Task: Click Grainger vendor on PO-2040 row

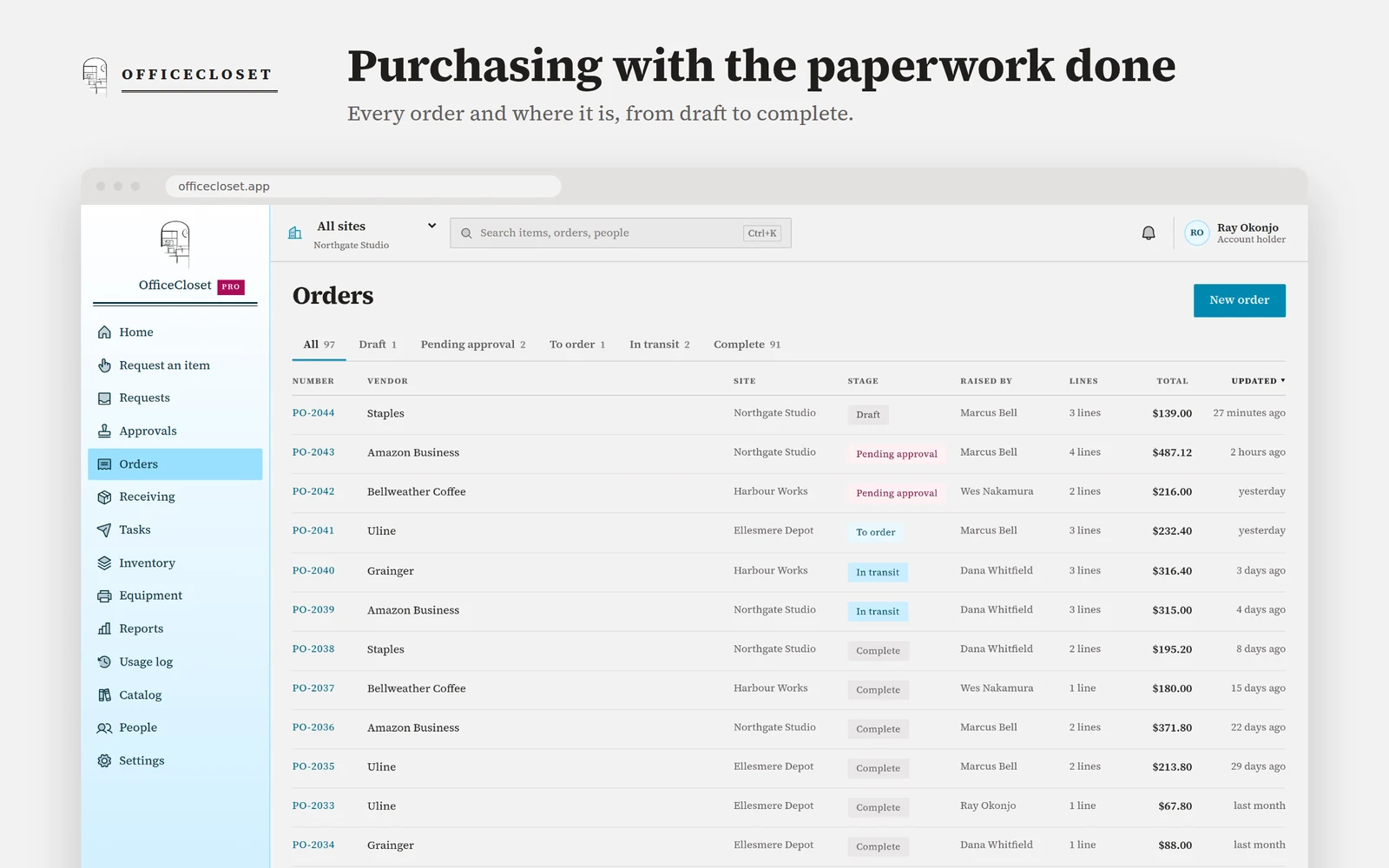Action: [x=391, y=571]
